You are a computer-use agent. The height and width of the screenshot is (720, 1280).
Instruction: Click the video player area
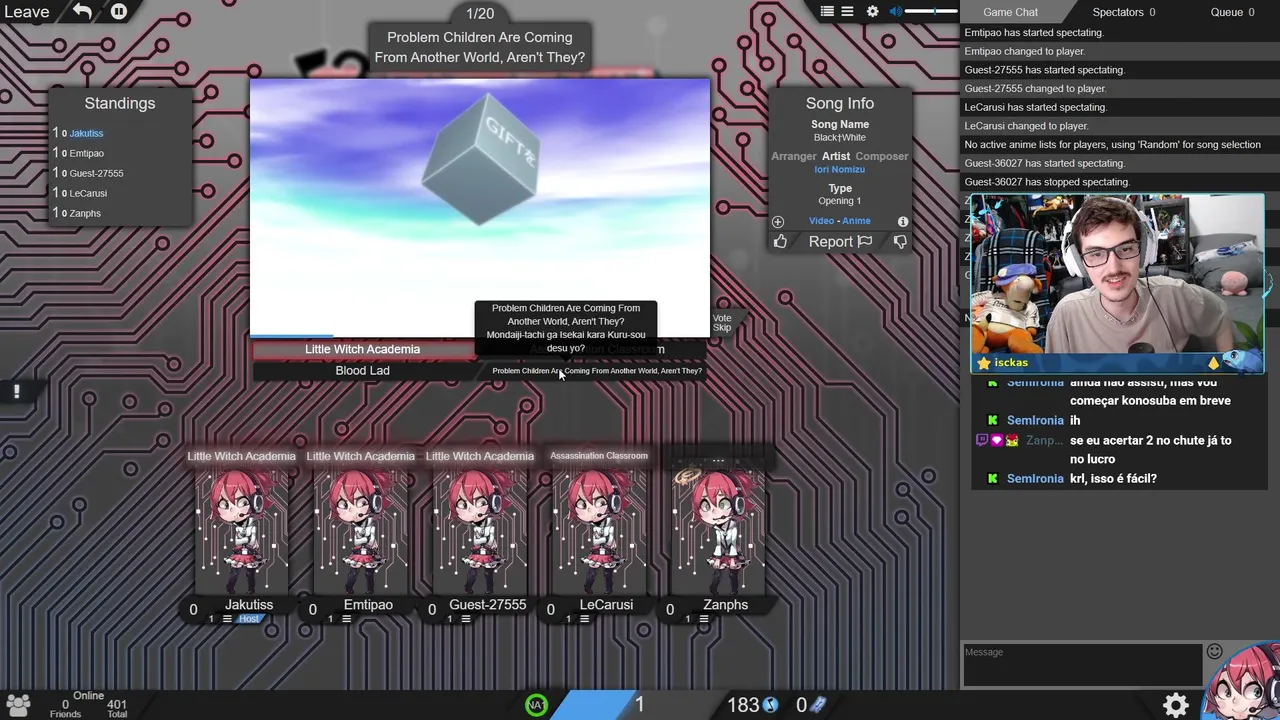coord(480,207)
